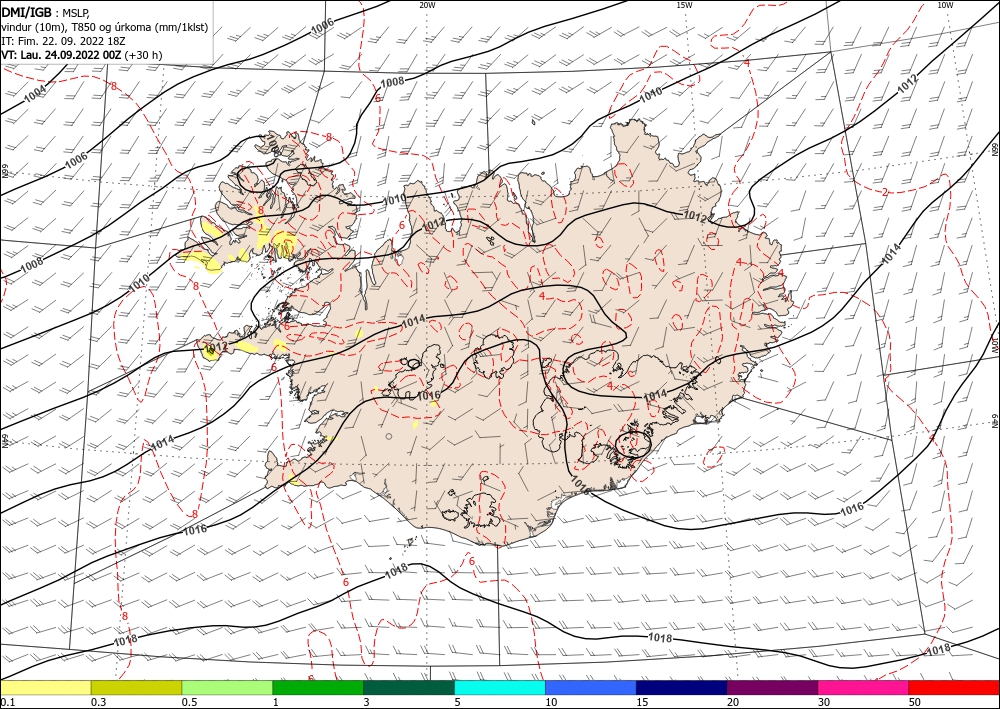Click the legend value '0.3'

pyautogui.click(x=98, y=702)
